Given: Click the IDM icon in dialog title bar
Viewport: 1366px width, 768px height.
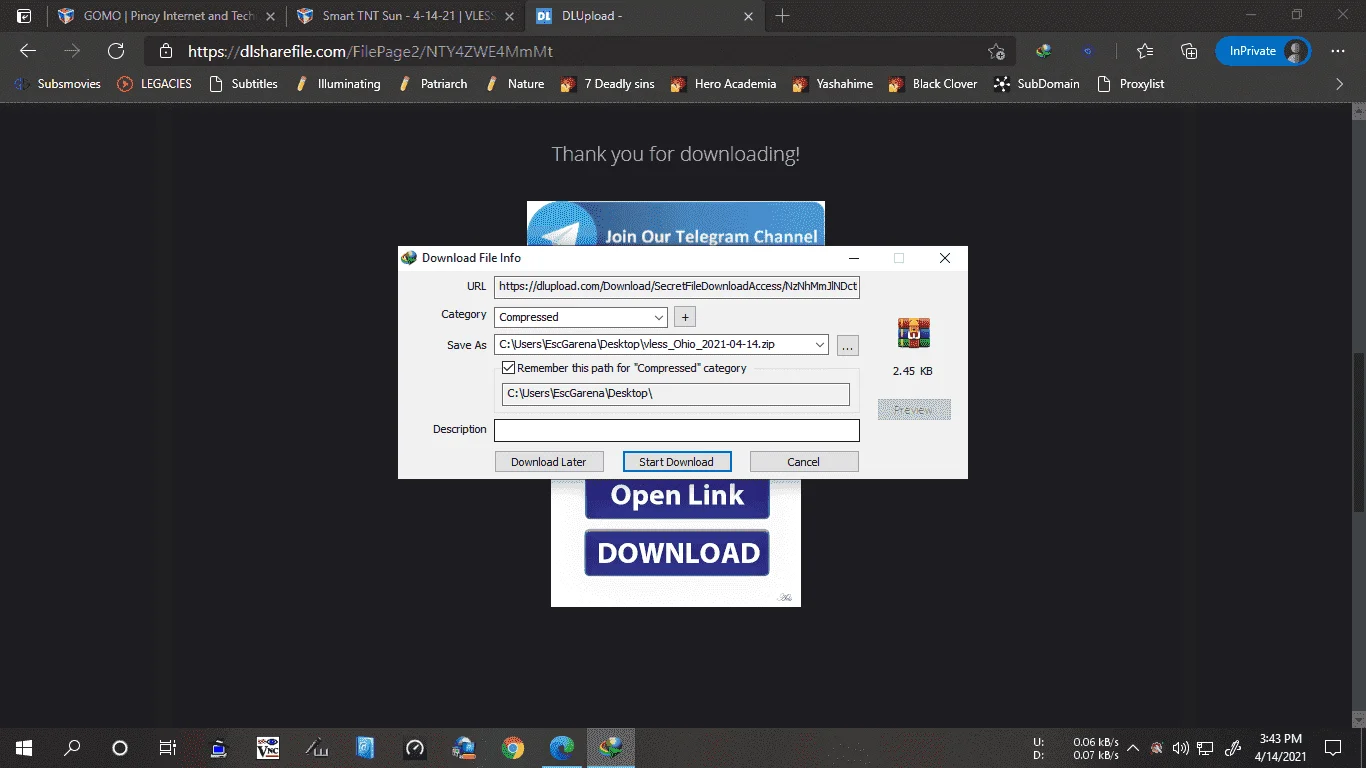Looking at the screenshot, I should pyautogui.click(x=409, y=258).
